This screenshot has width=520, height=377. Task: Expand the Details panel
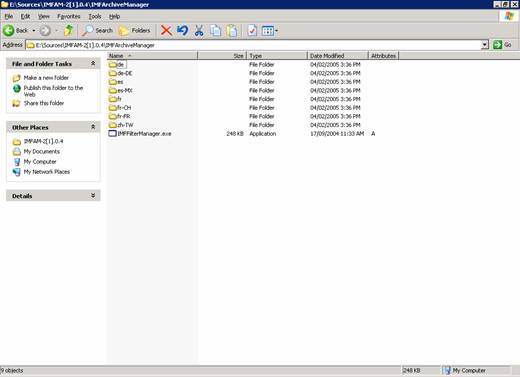93,196
